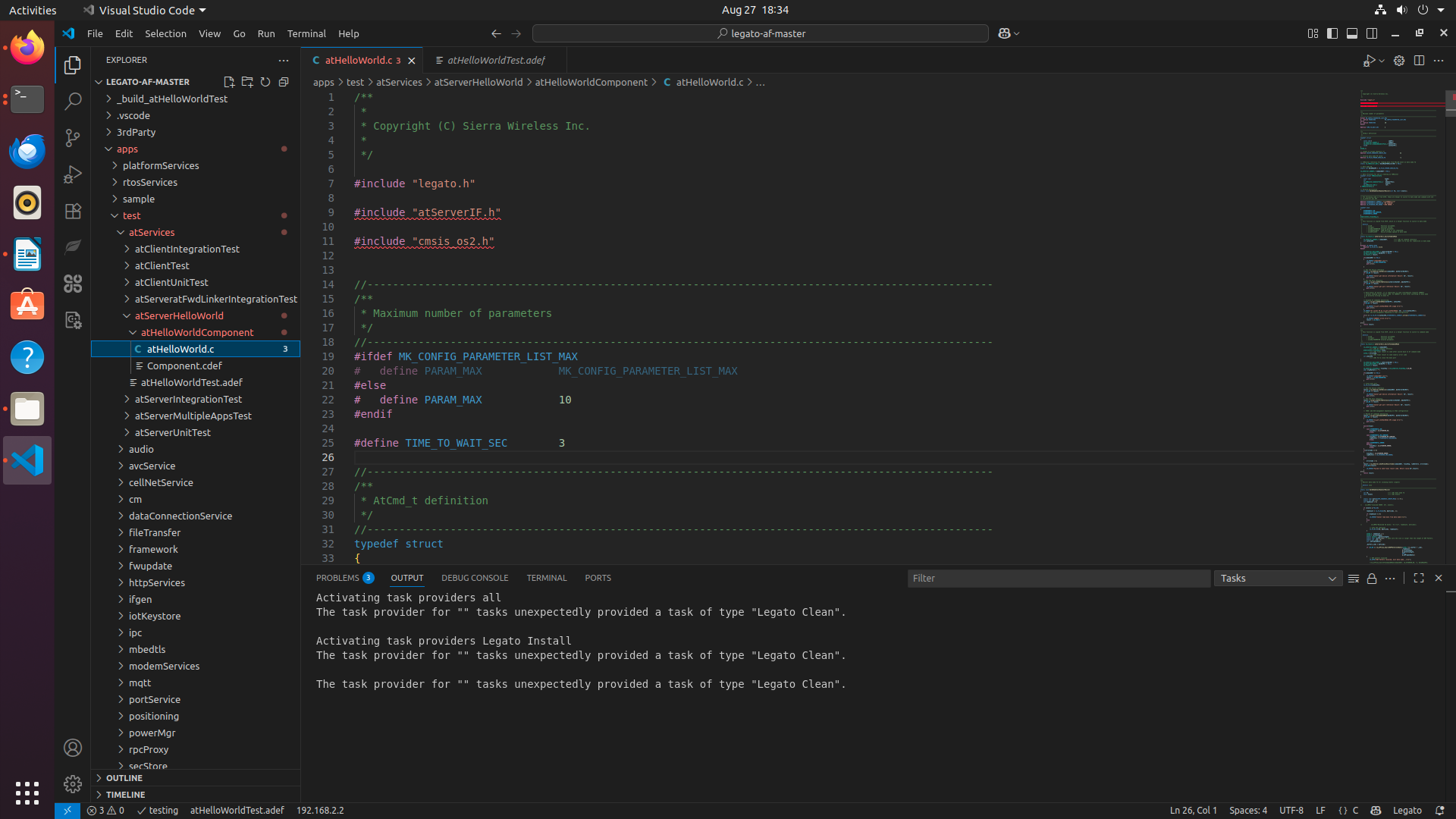Open the Search view in activity bar

pos(73,101)
